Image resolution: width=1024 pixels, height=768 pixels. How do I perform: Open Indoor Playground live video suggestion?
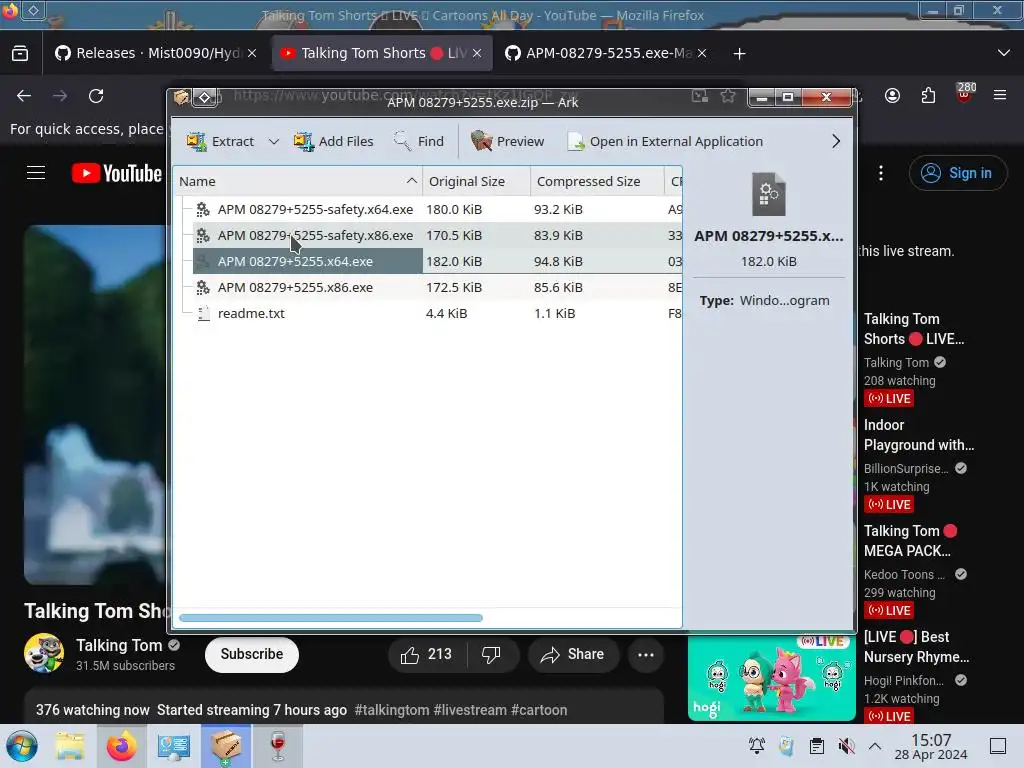pyautogui.click(x=918, y=435)
